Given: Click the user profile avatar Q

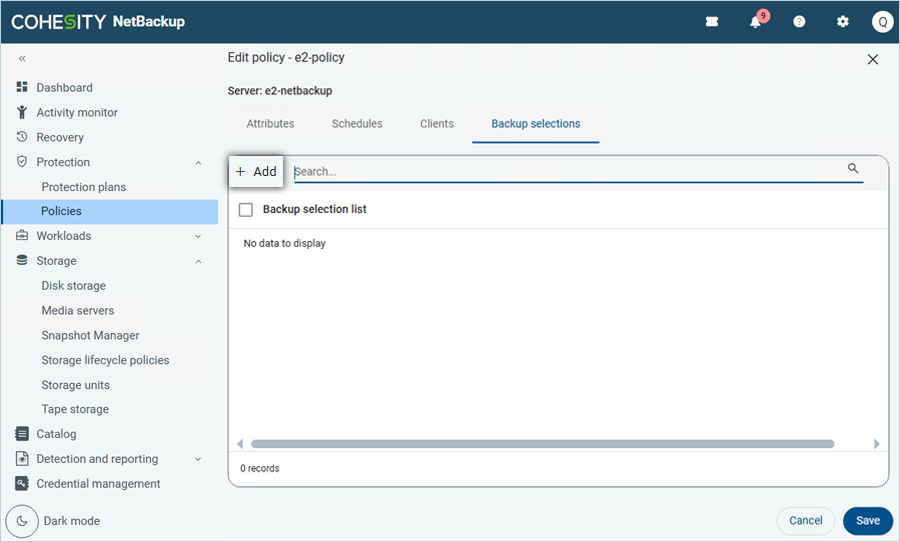Looking at the screenshot, I should (x=882, y=22).
